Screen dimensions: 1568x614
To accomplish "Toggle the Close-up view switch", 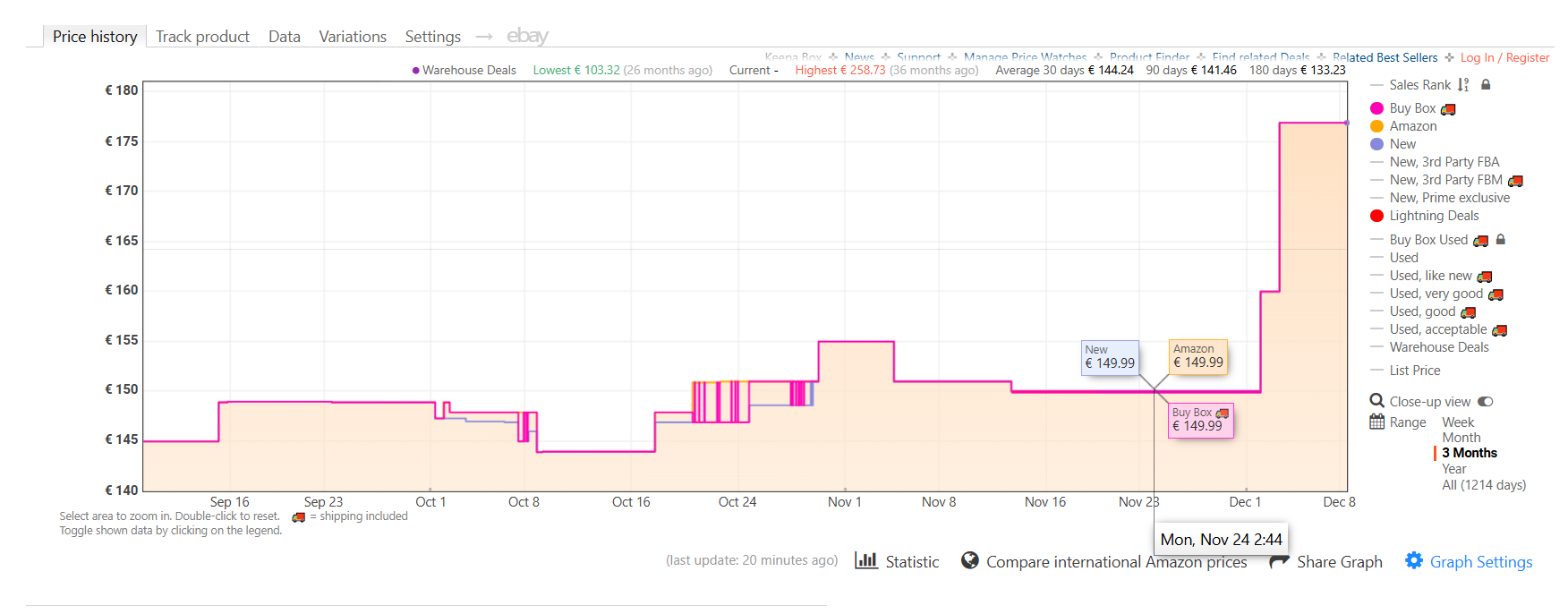I will pyautogui.click(x=1486, y=402).
